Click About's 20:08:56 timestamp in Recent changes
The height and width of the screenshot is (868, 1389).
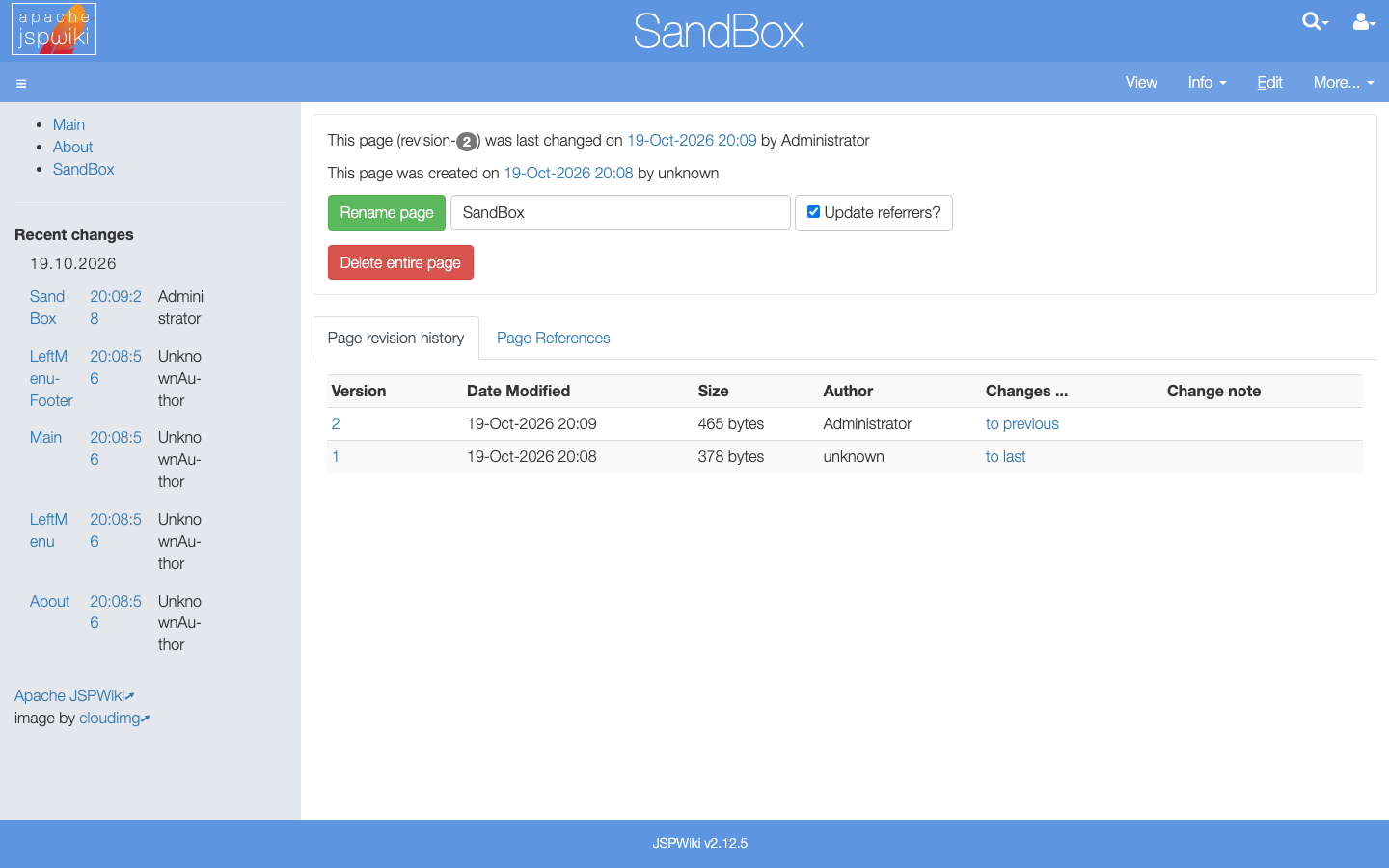(x=116, y=611)
